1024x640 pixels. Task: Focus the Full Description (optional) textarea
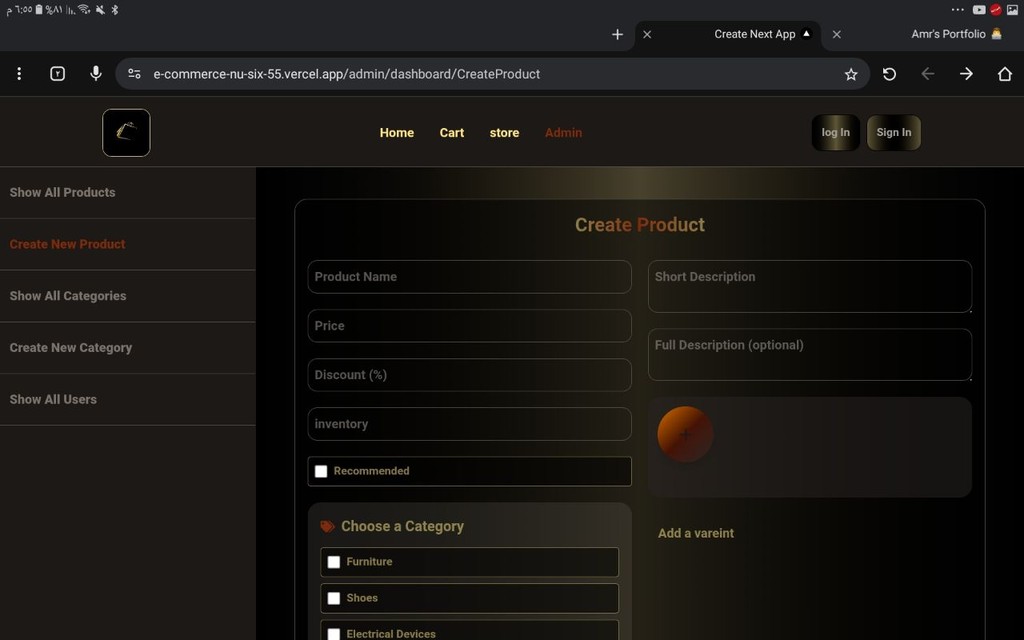810,355
